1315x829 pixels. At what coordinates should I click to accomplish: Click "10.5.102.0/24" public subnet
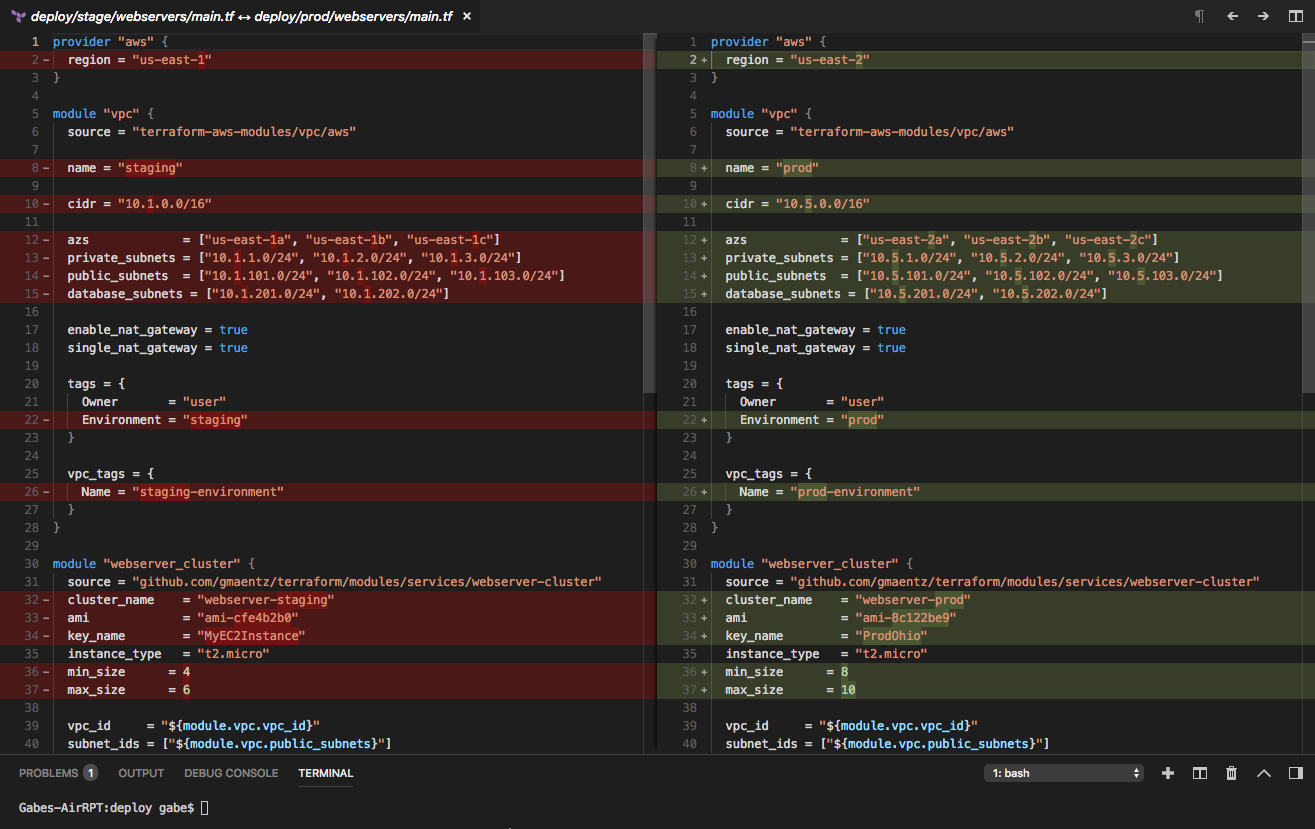click(x=1040, y=276)
